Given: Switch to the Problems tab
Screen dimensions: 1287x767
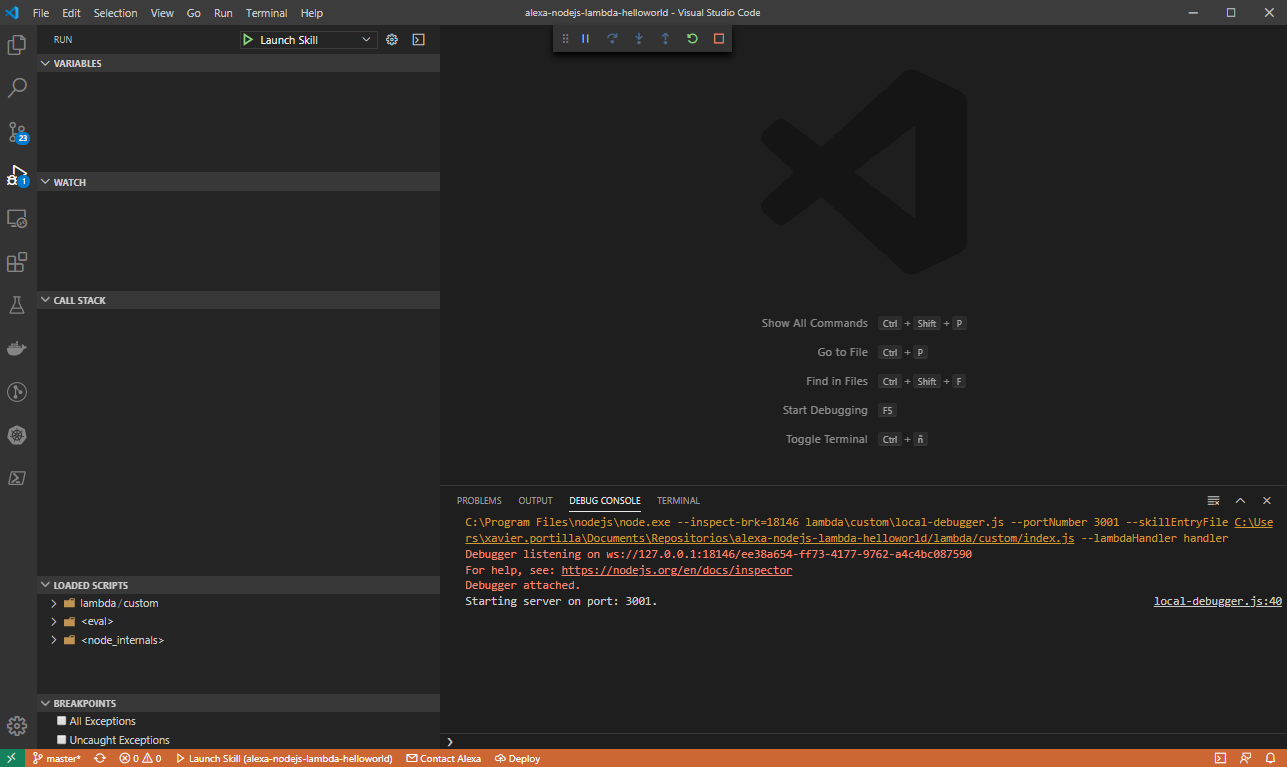Looking at the screenshot, I should 479,500.
